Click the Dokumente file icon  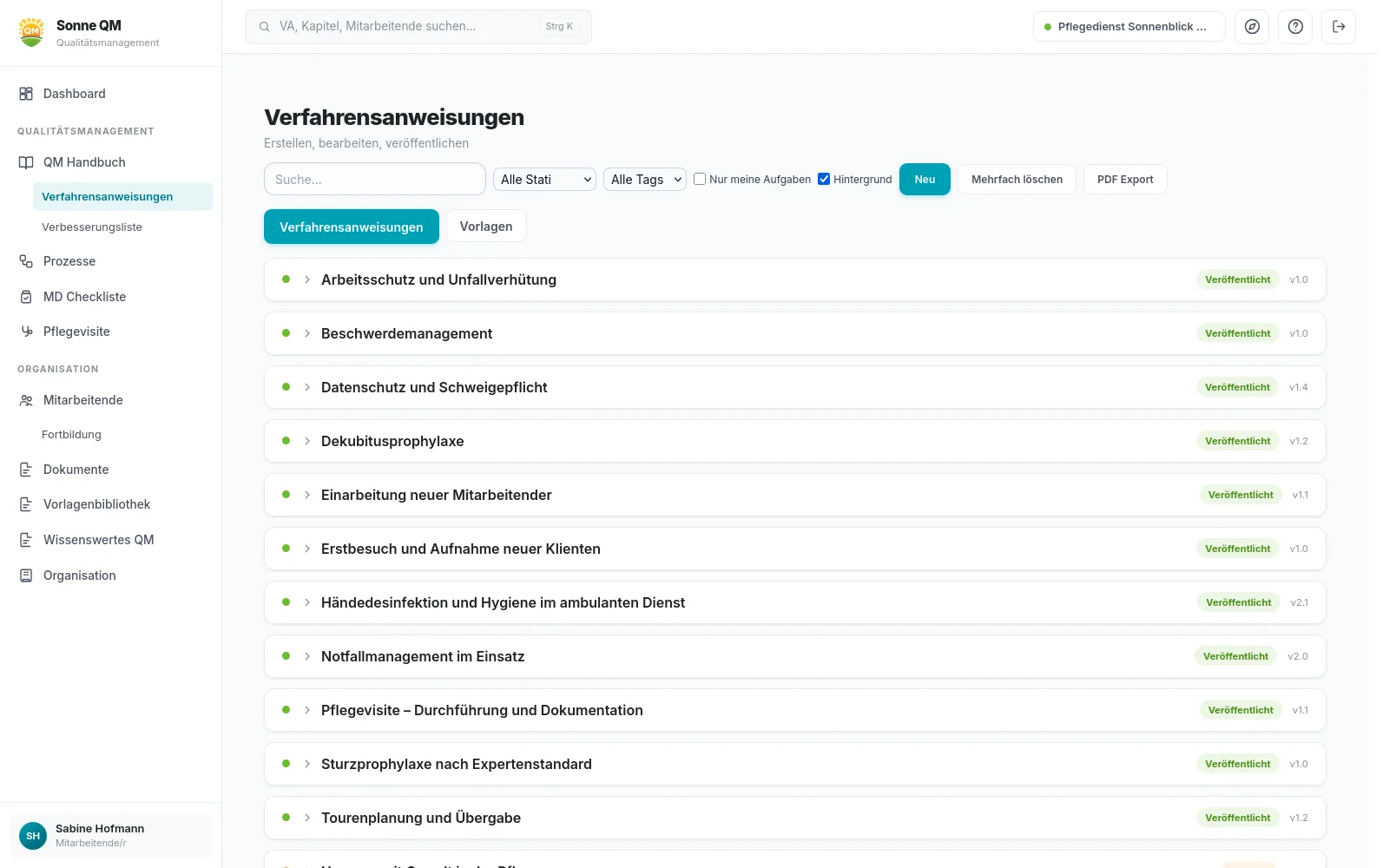tap(26, 470)
